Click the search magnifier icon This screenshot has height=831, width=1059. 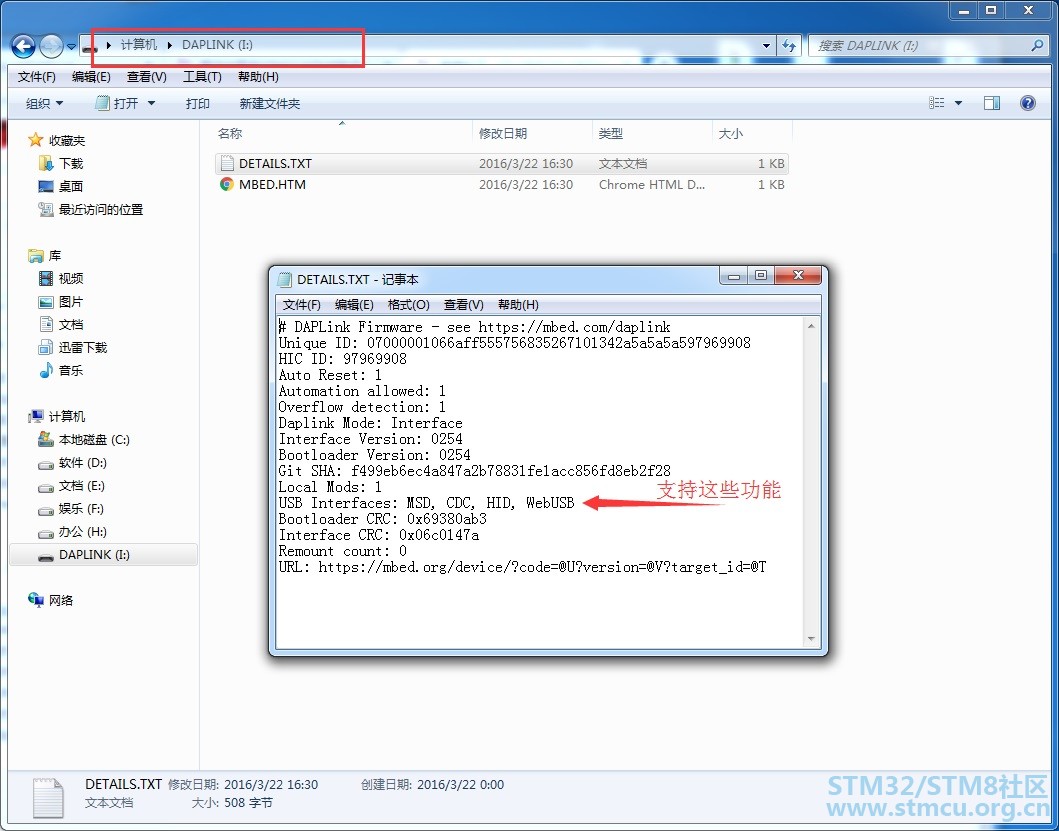[x=1037, y=45]
